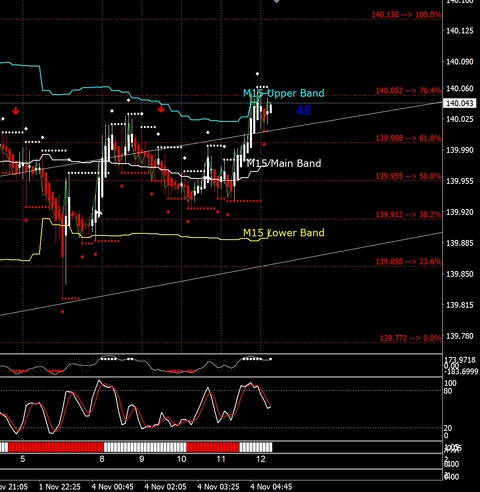Click the stochastic 80 level label

coord(448,391)
